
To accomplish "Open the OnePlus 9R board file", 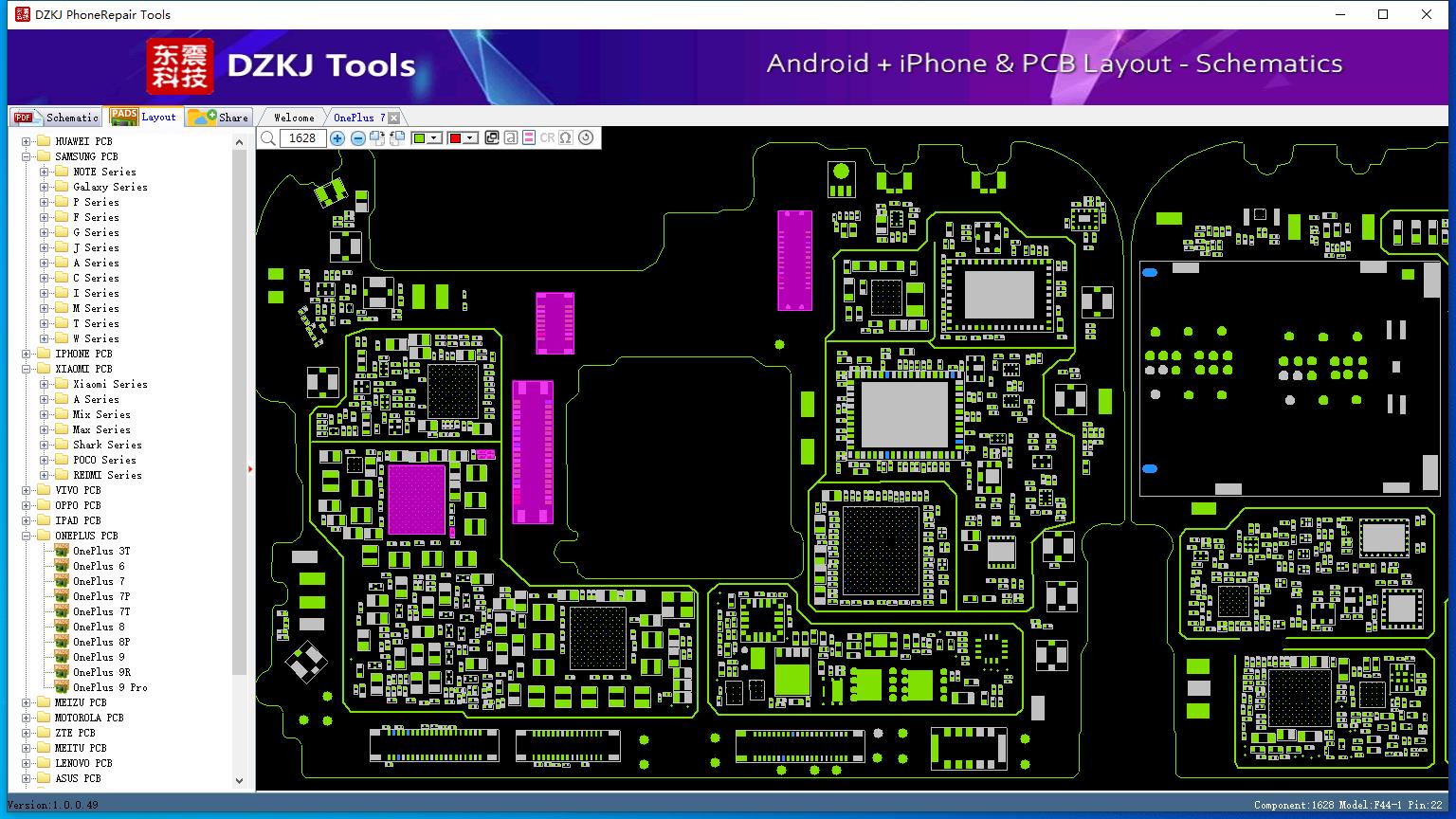I will click(101, 673).
